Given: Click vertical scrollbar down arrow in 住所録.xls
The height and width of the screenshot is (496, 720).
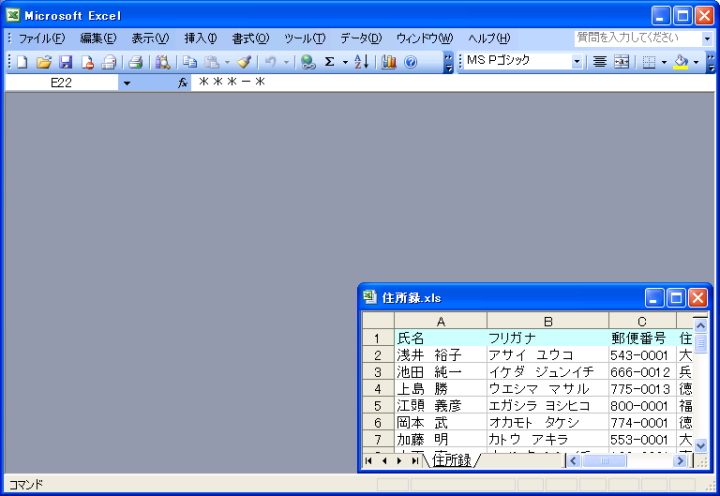Looking at the screenshot, I should (x=700, y=445).
